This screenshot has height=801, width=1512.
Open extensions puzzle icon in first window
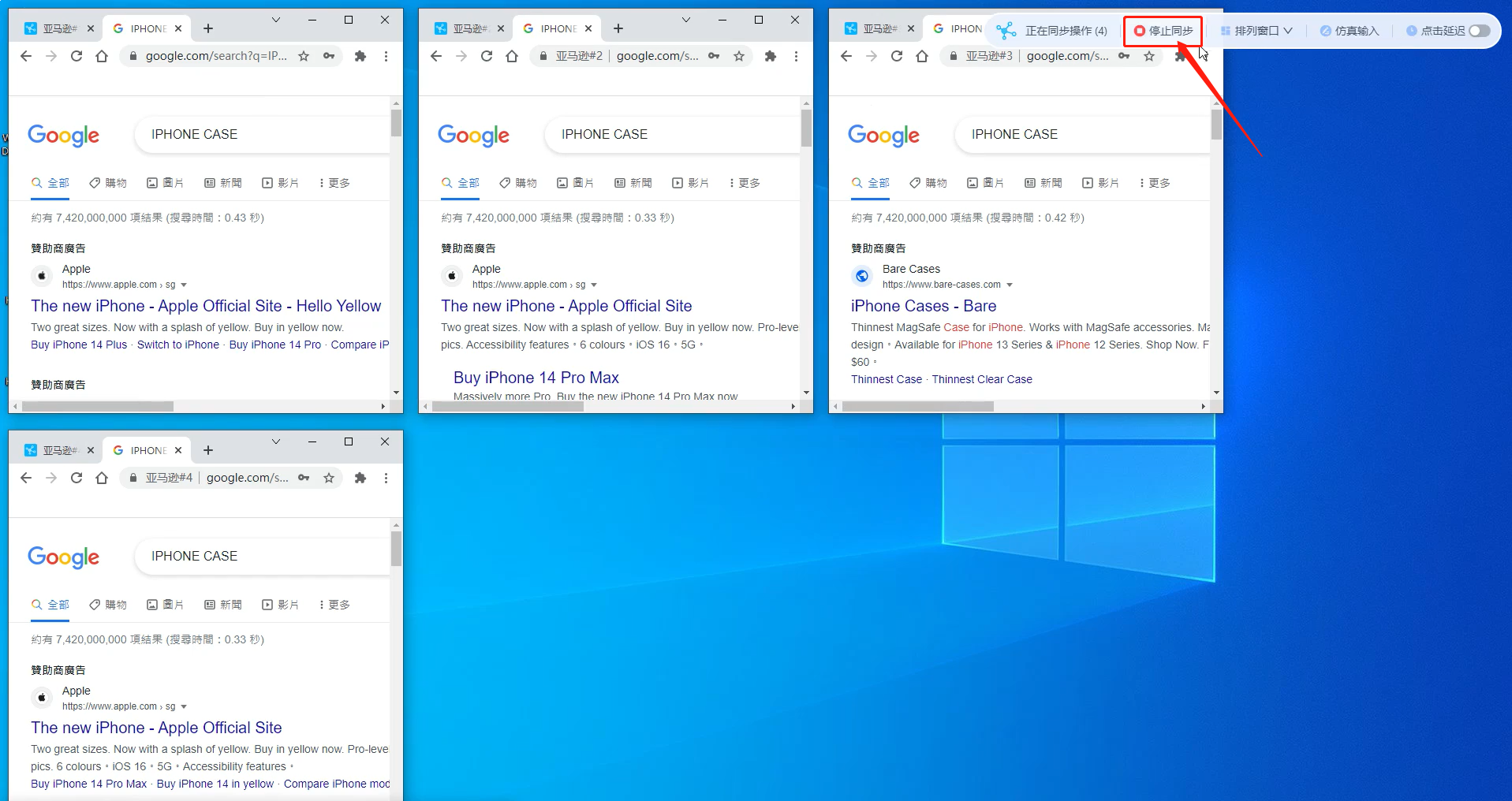point(360,56)
